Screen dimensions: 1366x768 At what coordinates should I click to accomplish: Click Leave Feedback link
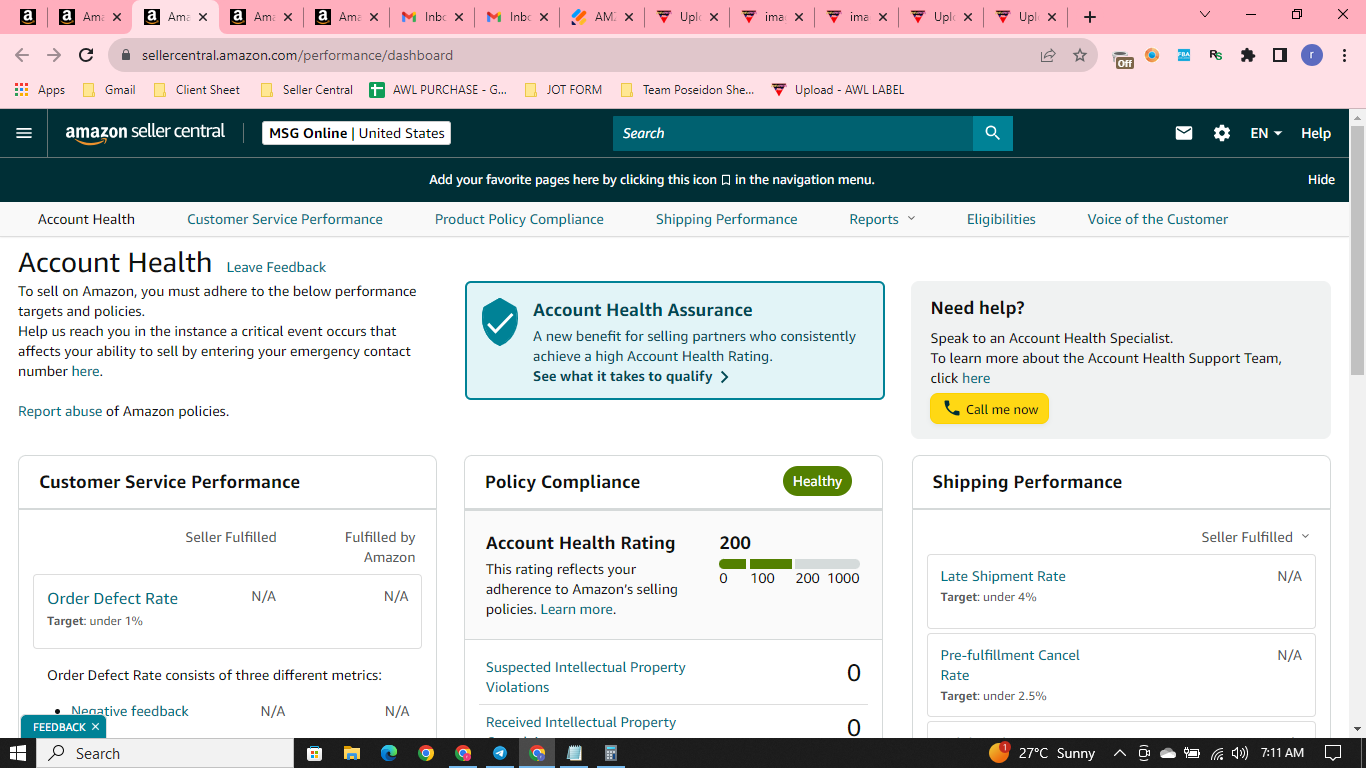click(x=276, y=267)
